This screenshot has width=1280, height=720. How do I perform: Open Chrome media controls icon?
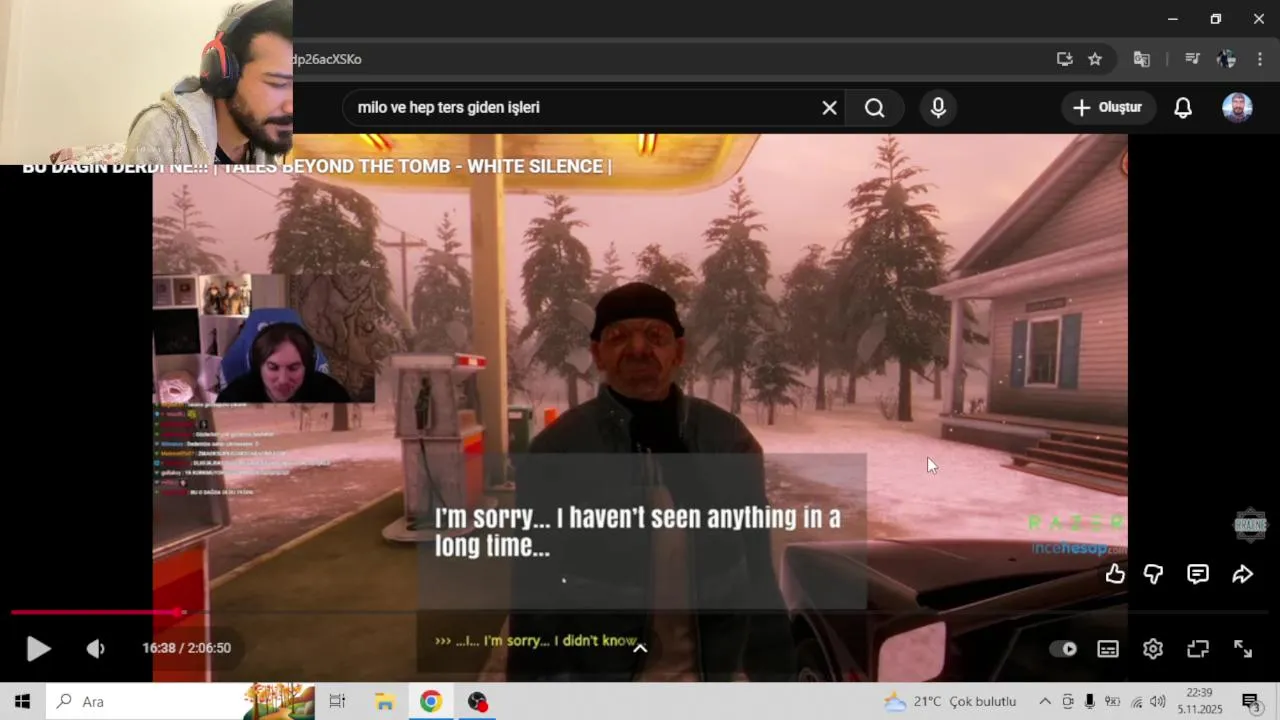[1192, 59]
